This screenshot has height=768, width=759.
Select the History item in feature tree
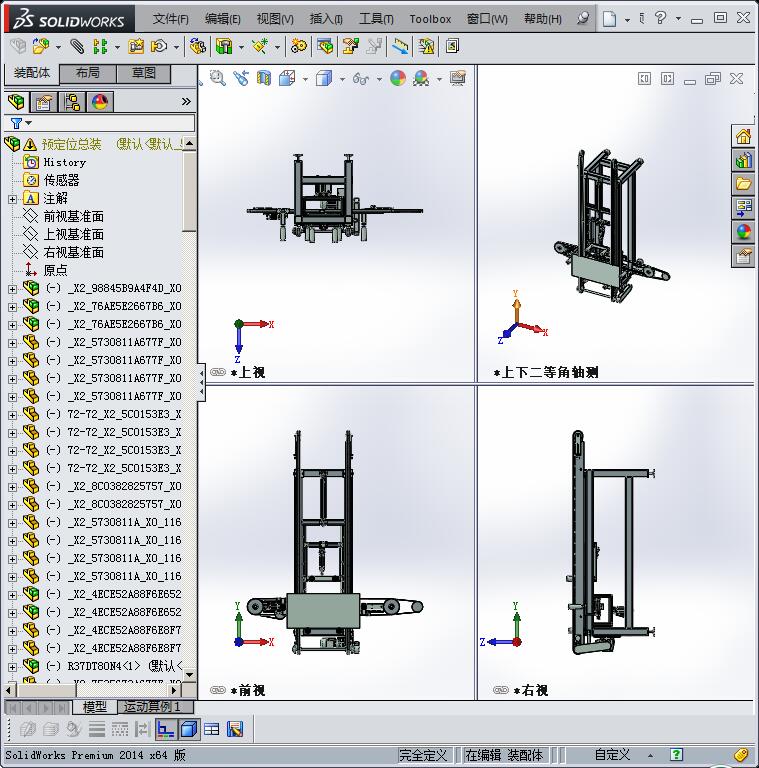click(65, 162)
